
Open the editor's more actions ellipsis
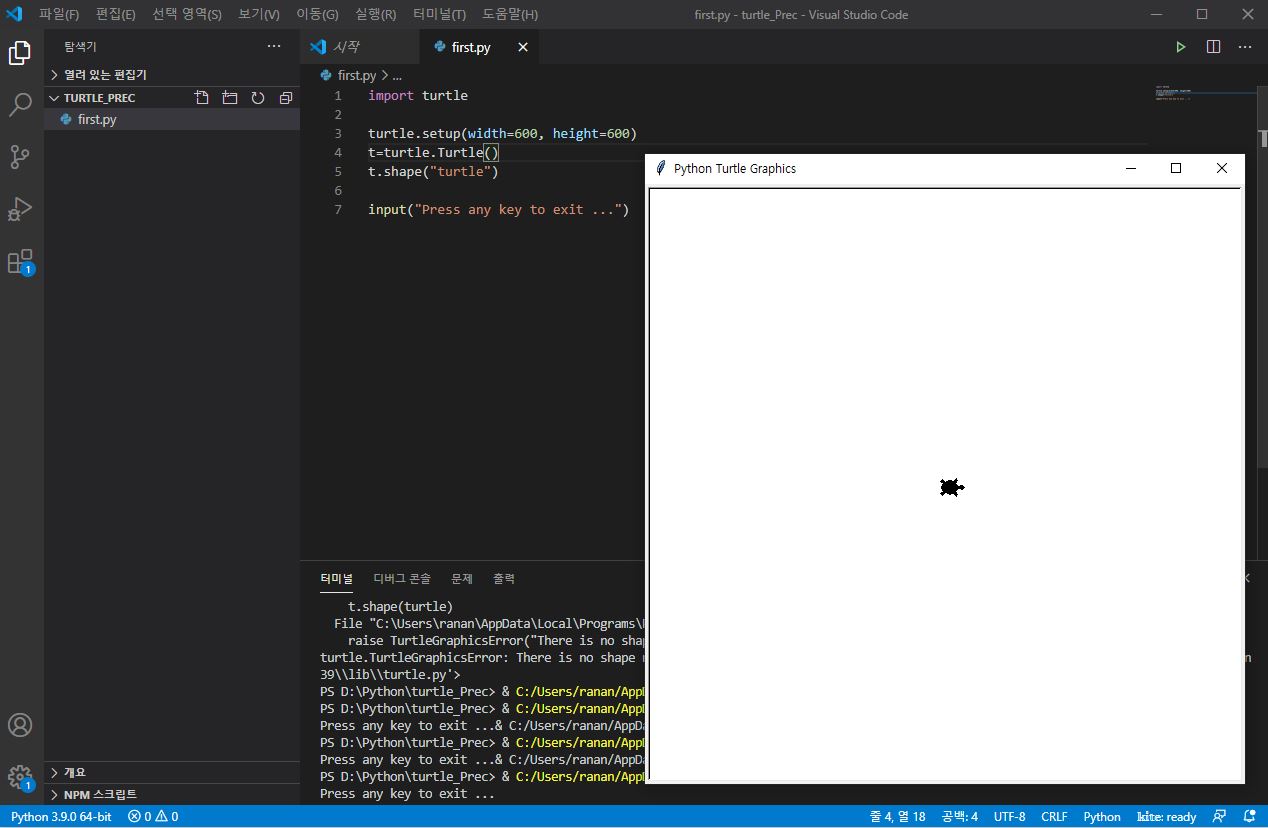tap(1245, 47)
